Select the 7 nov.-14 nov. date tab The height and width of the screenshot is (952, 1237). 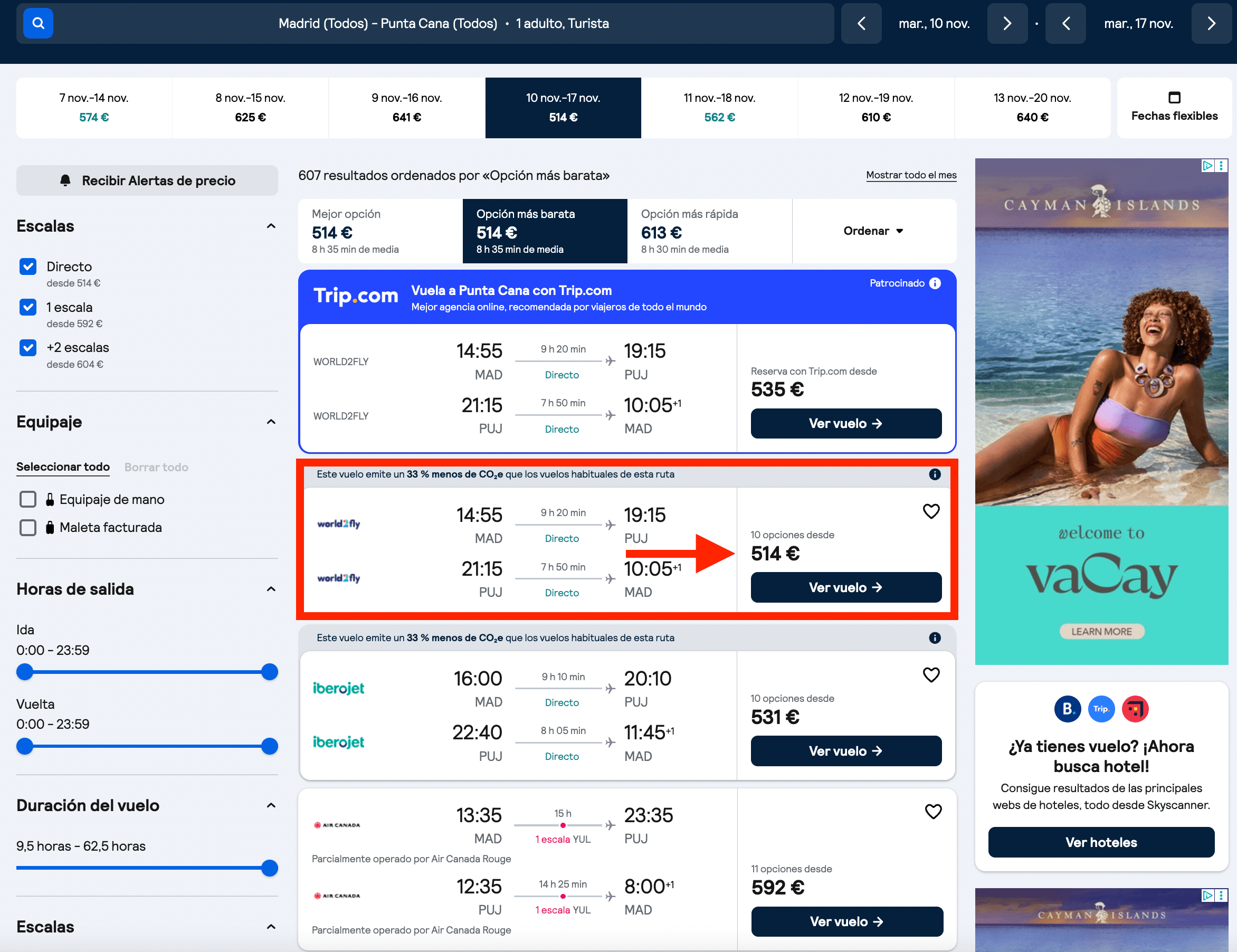(94, 108)
